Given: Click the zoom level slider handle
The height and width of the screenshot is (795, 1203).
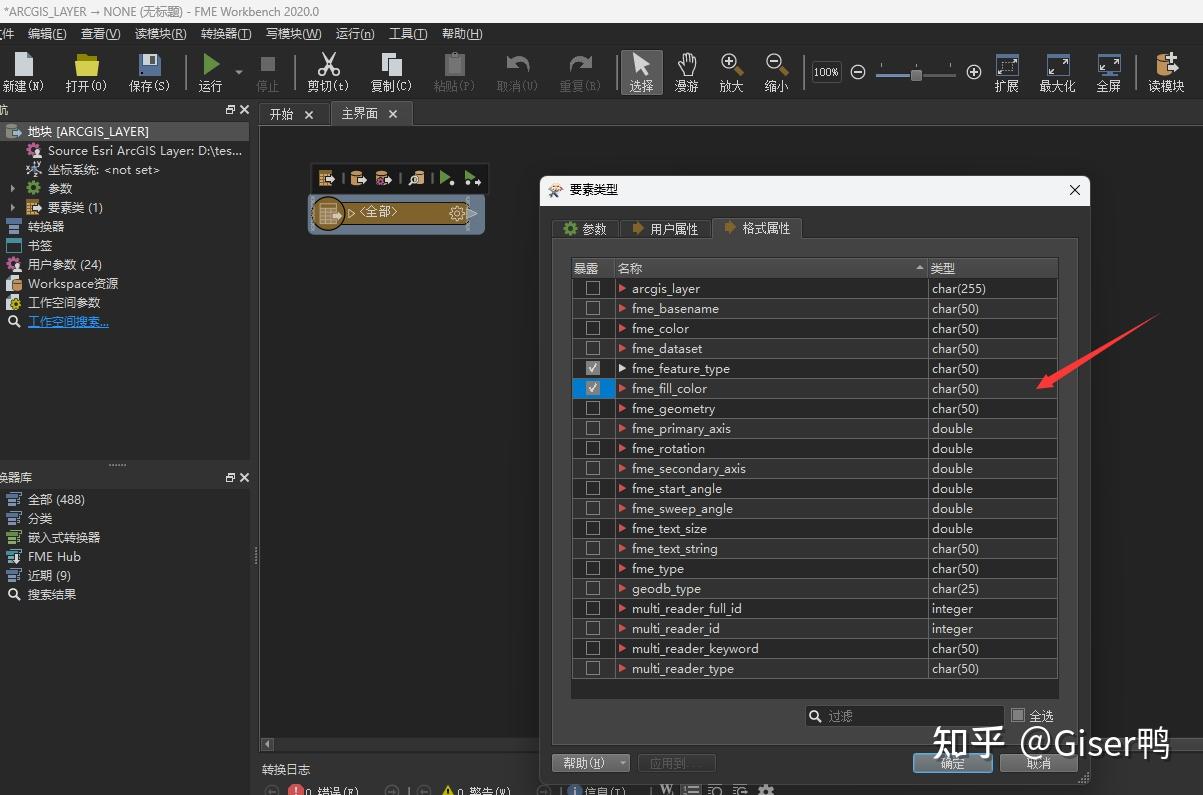Looking at the screenshot, I should (x=915, y=73).
